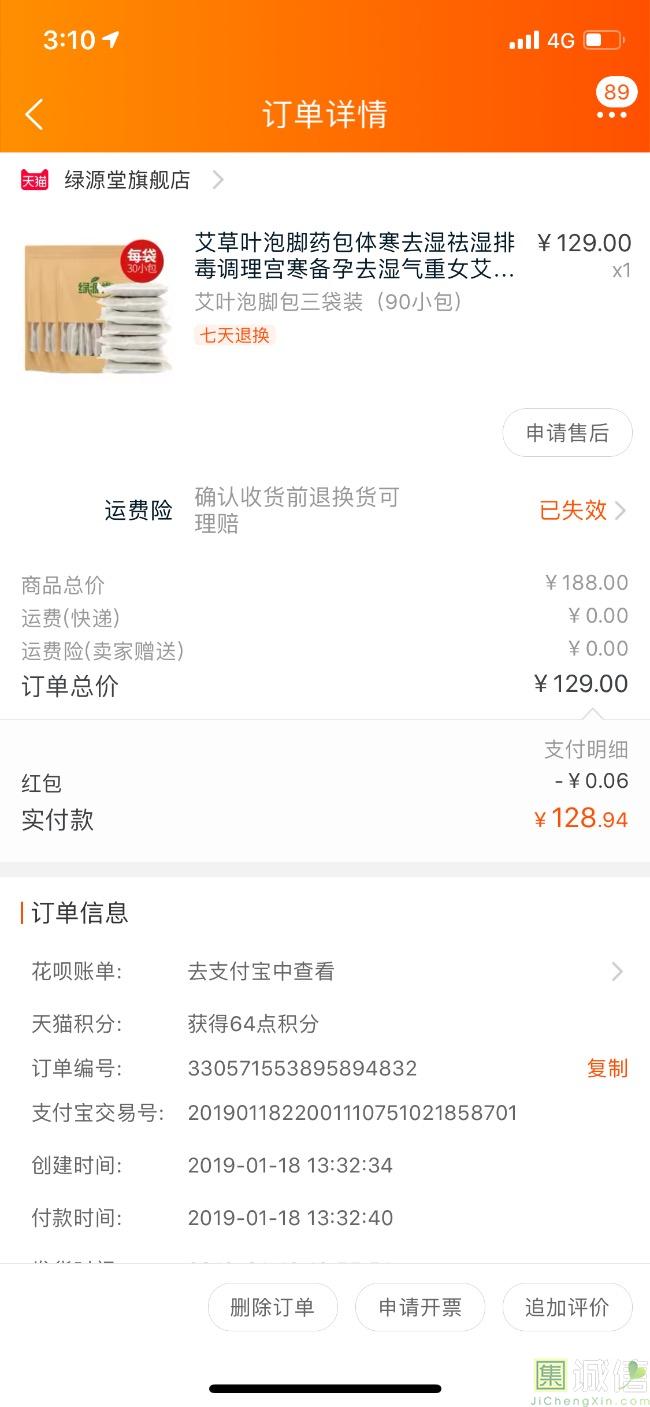Tap the 89 notification badge

point(616,92)
